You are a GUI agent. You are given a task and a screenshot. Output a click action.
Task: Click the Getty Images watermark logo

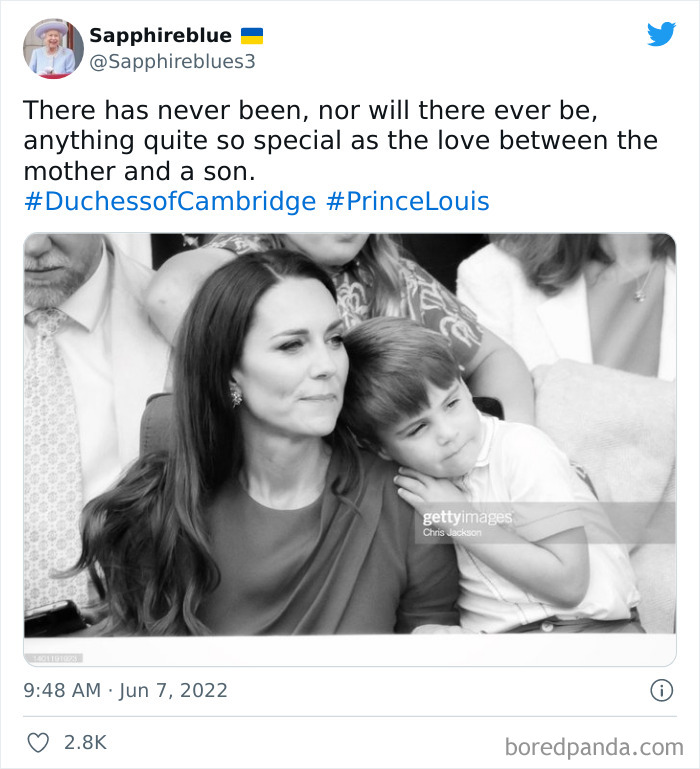pos(467,518)
